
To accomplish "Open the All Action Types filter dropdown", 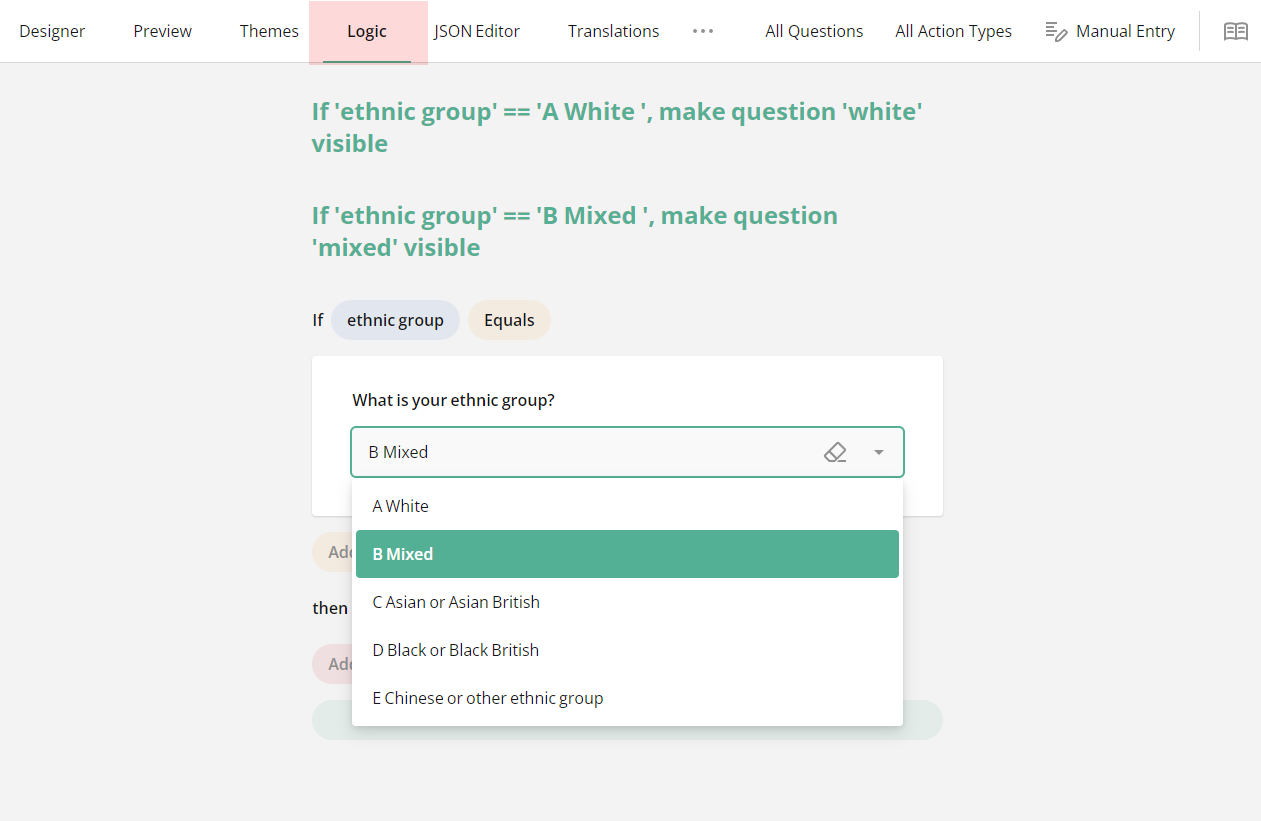I will click(953, 31).
